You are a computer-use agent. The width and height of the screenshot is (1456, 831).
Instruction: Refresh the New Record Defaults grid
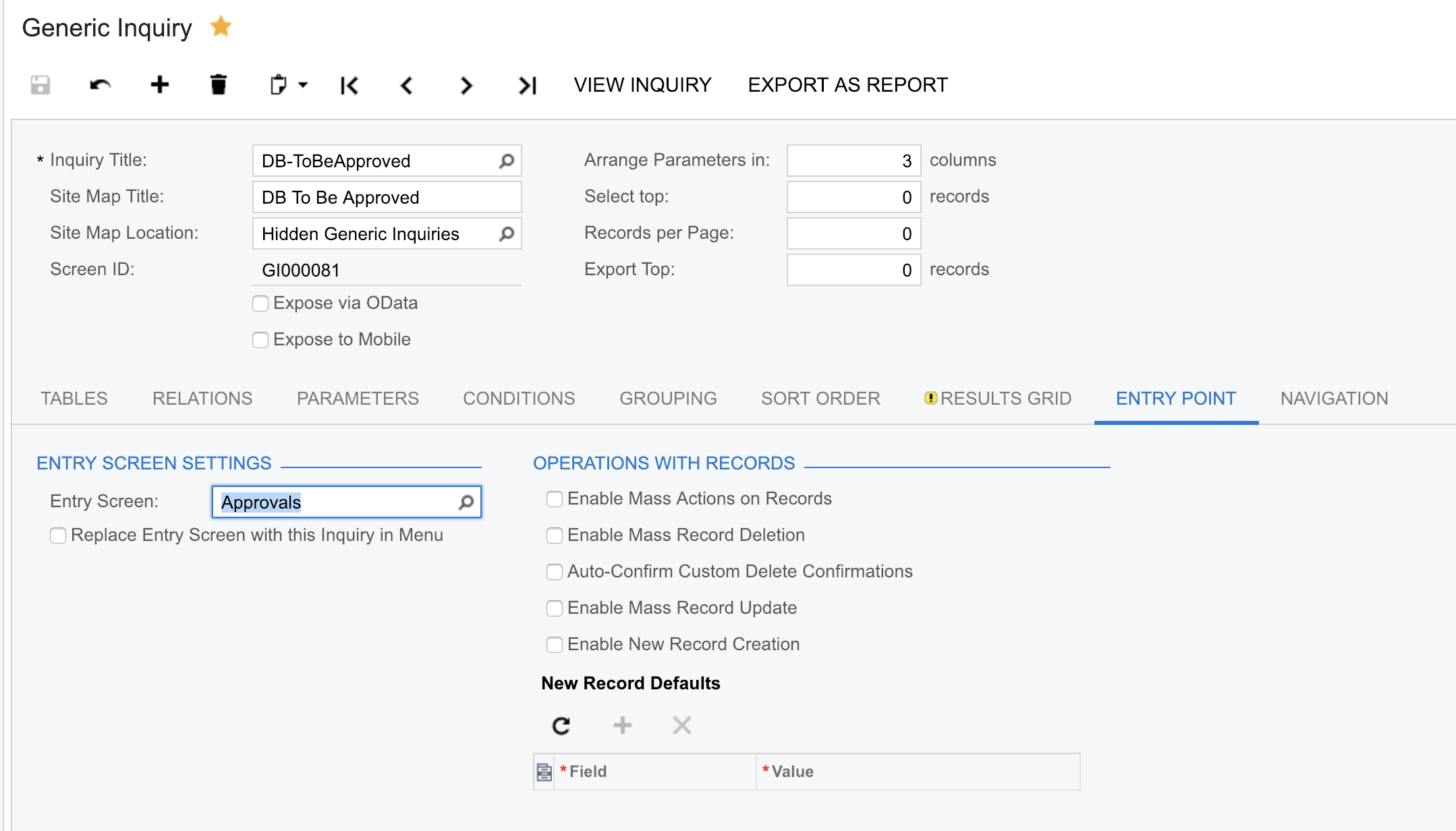pyautogui.click(x=561, y=725)
